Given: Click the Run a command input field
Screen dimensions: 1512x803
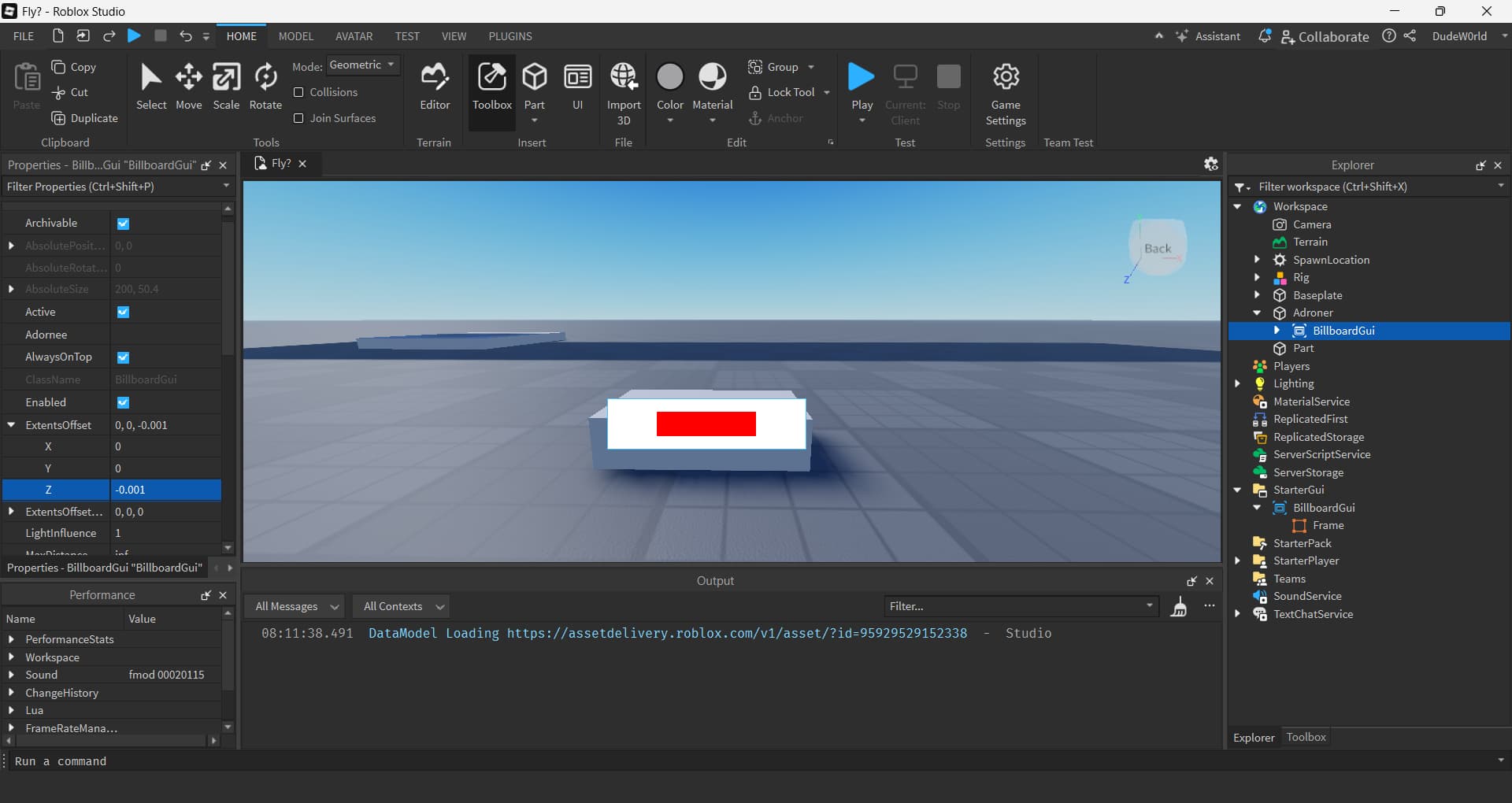Looking at the screenshot, I should 157,761.
